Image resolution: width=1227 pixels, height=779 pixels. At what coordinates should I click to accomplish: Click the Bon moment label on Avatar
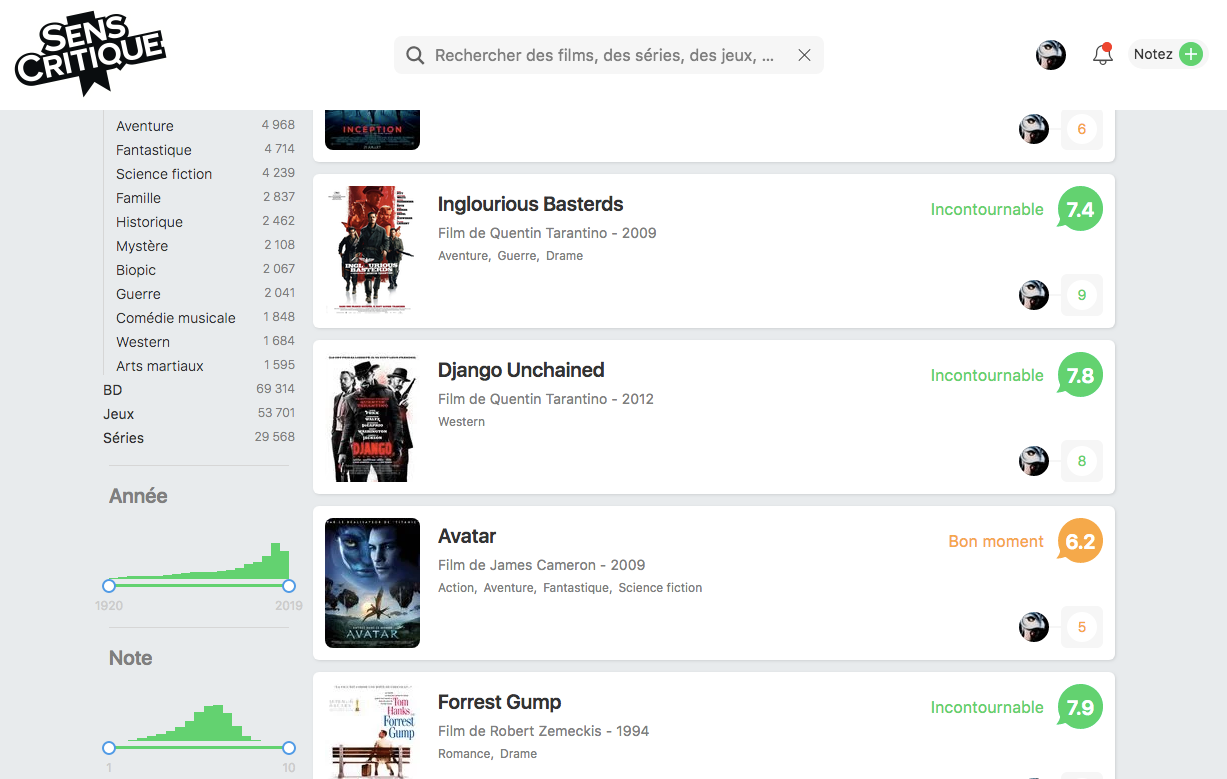tap(996, 541)
